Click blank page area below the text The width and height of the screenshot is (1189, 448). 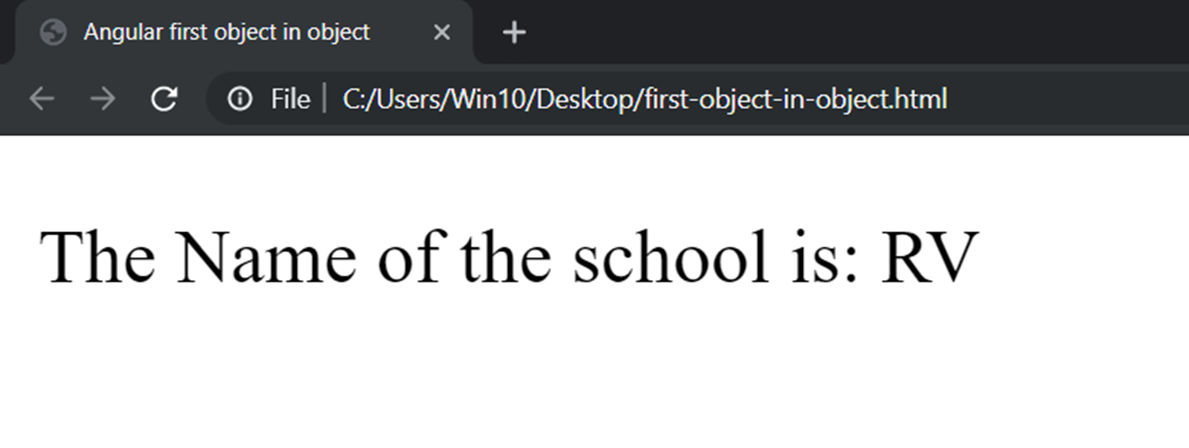click(x=594, y=380)
